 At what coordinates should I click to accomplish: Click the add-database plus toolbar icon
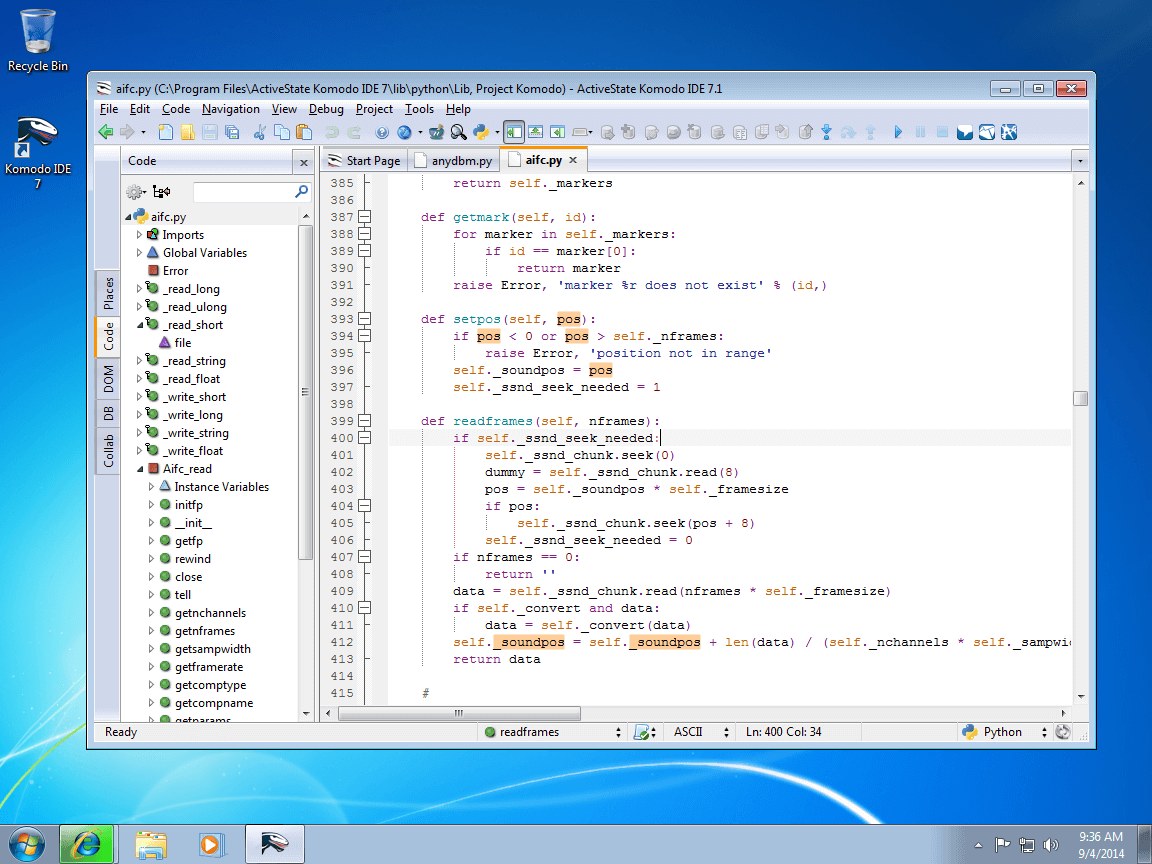point(628,132)
